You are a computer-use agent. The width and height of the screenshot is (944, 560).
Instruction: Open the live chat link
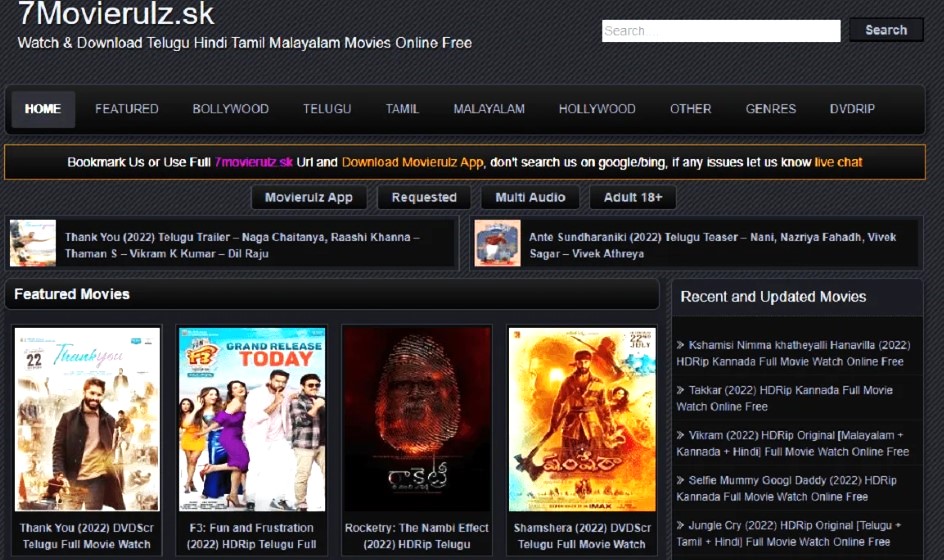pos(838,162)
